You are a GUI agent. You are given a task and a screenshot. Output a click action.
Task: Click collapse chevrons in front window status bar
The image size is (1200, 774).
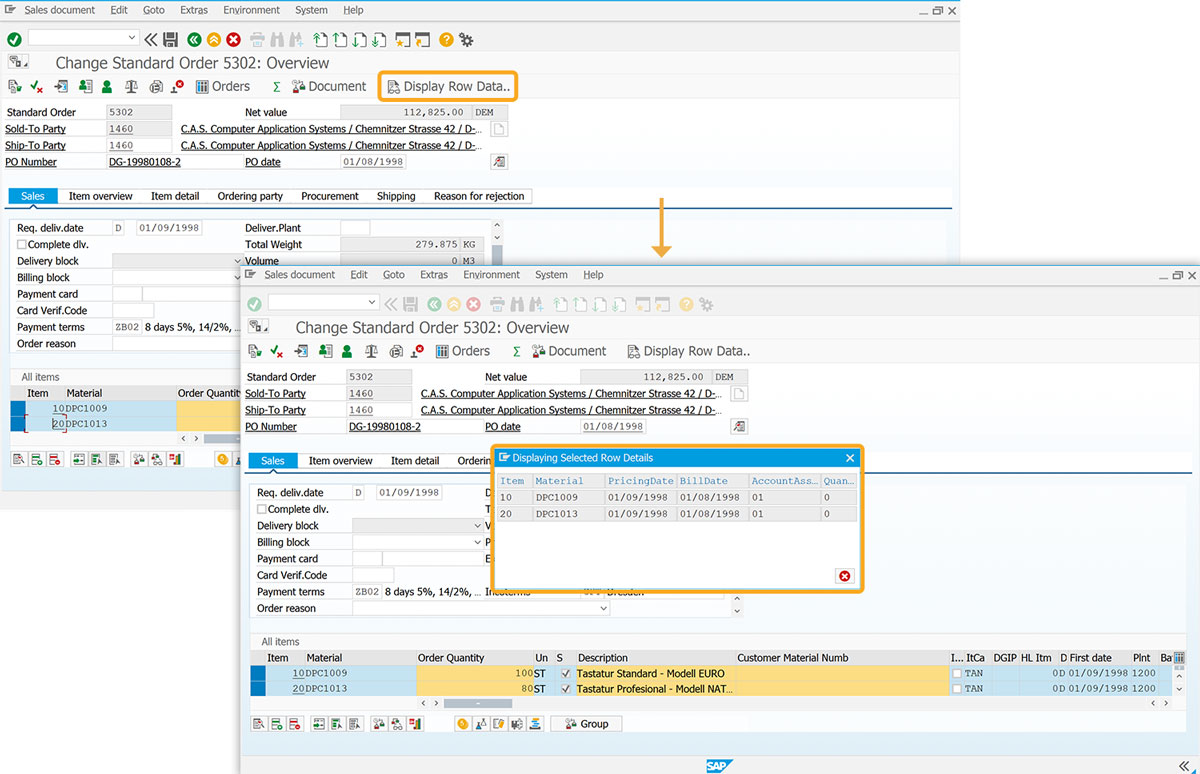pos(1184,765)
